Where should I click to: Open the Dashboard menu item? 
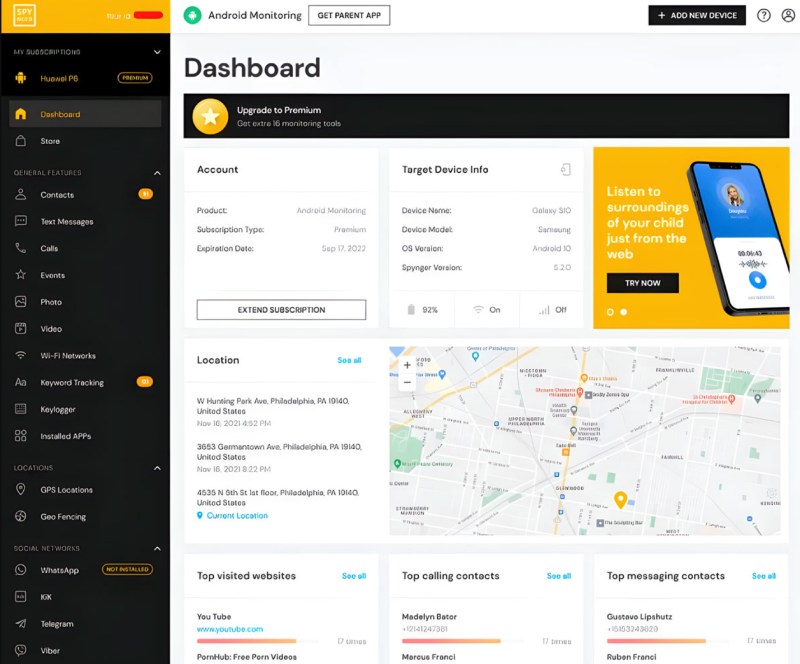(x=85, y=114)
